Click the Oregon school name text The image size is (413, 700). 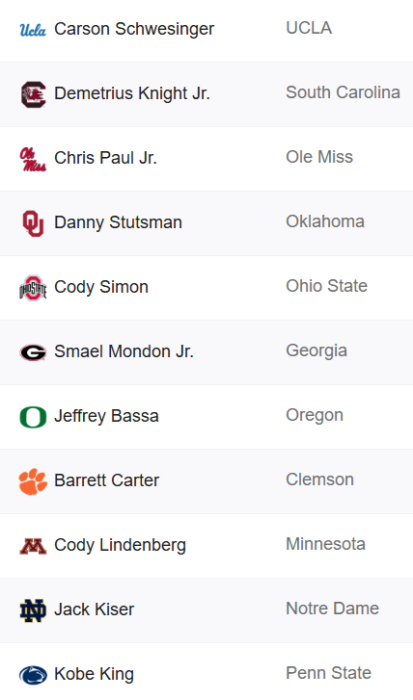[x=314, y=415]
